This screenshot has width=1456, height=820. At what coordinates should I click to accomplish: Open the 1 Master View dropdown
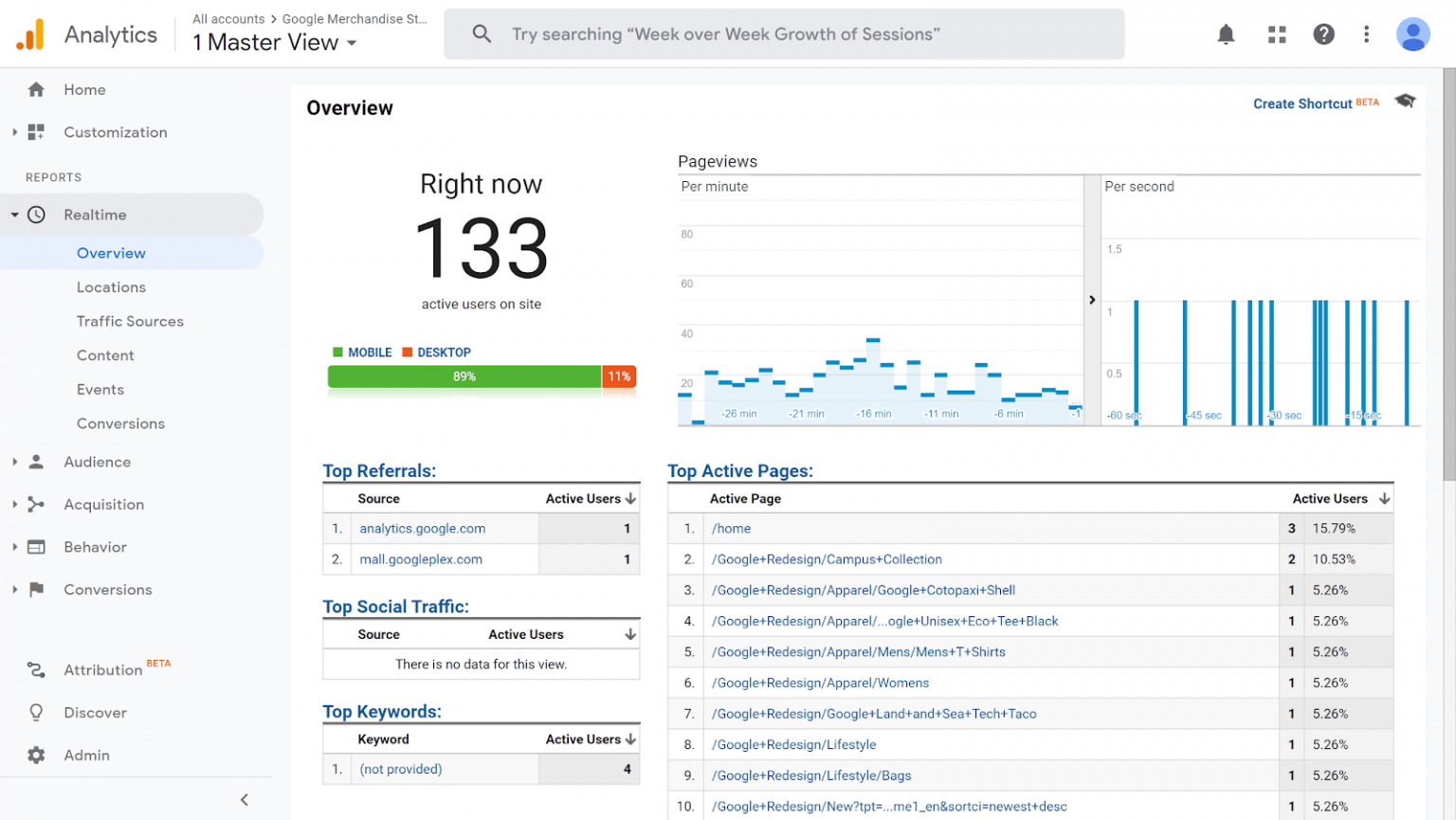[x=274, y=43]
